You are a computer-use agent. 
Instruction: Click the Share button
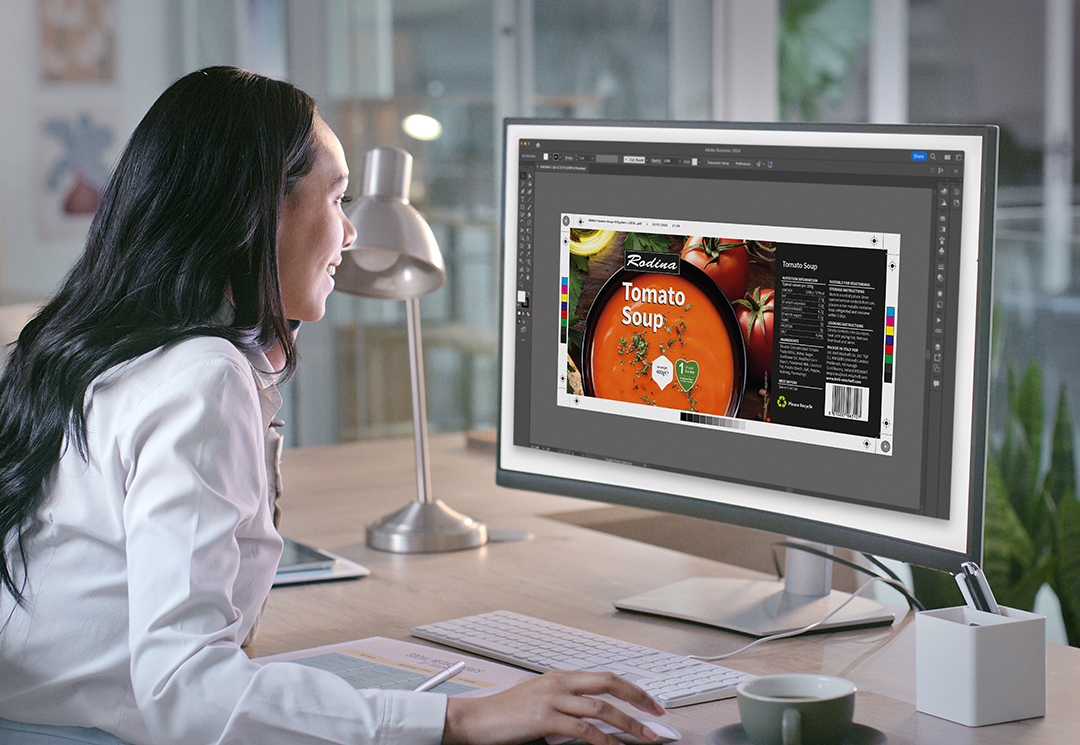point(918,156)
